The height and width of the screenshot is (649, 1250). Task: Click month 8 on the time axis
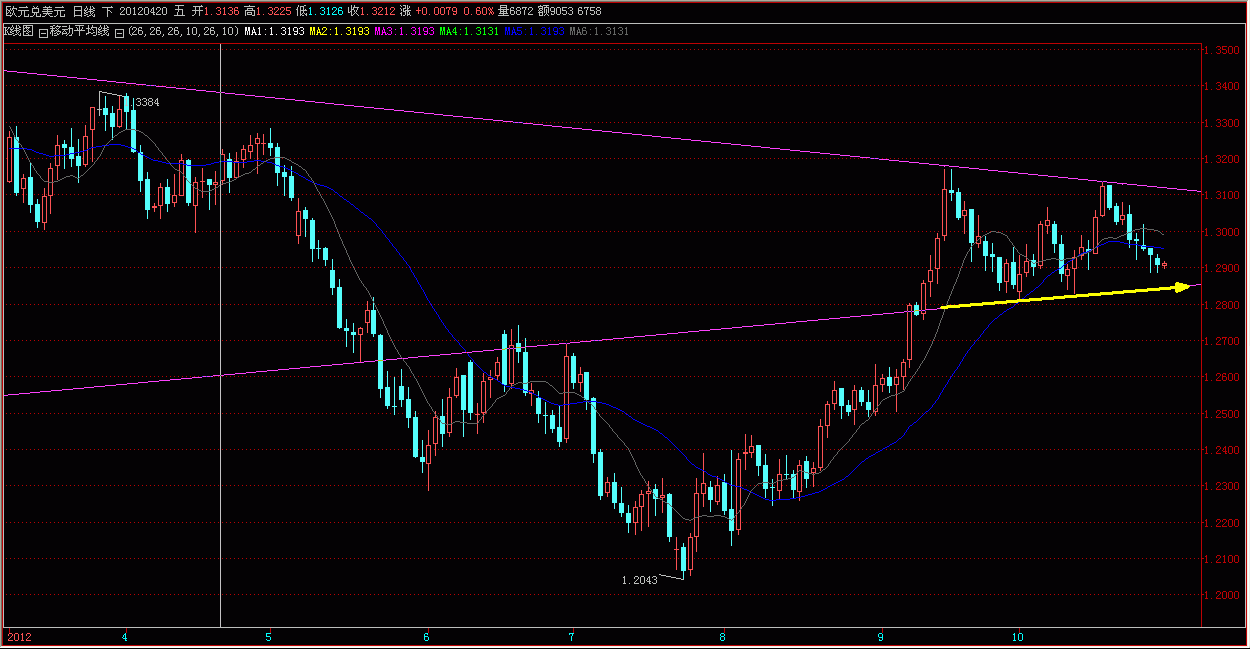(722, 636)
